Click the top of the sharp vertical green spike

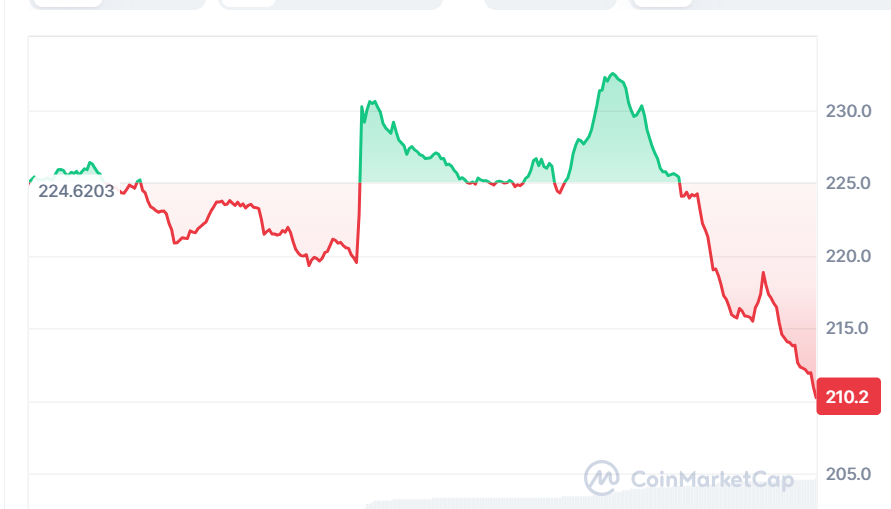[361, 106]
